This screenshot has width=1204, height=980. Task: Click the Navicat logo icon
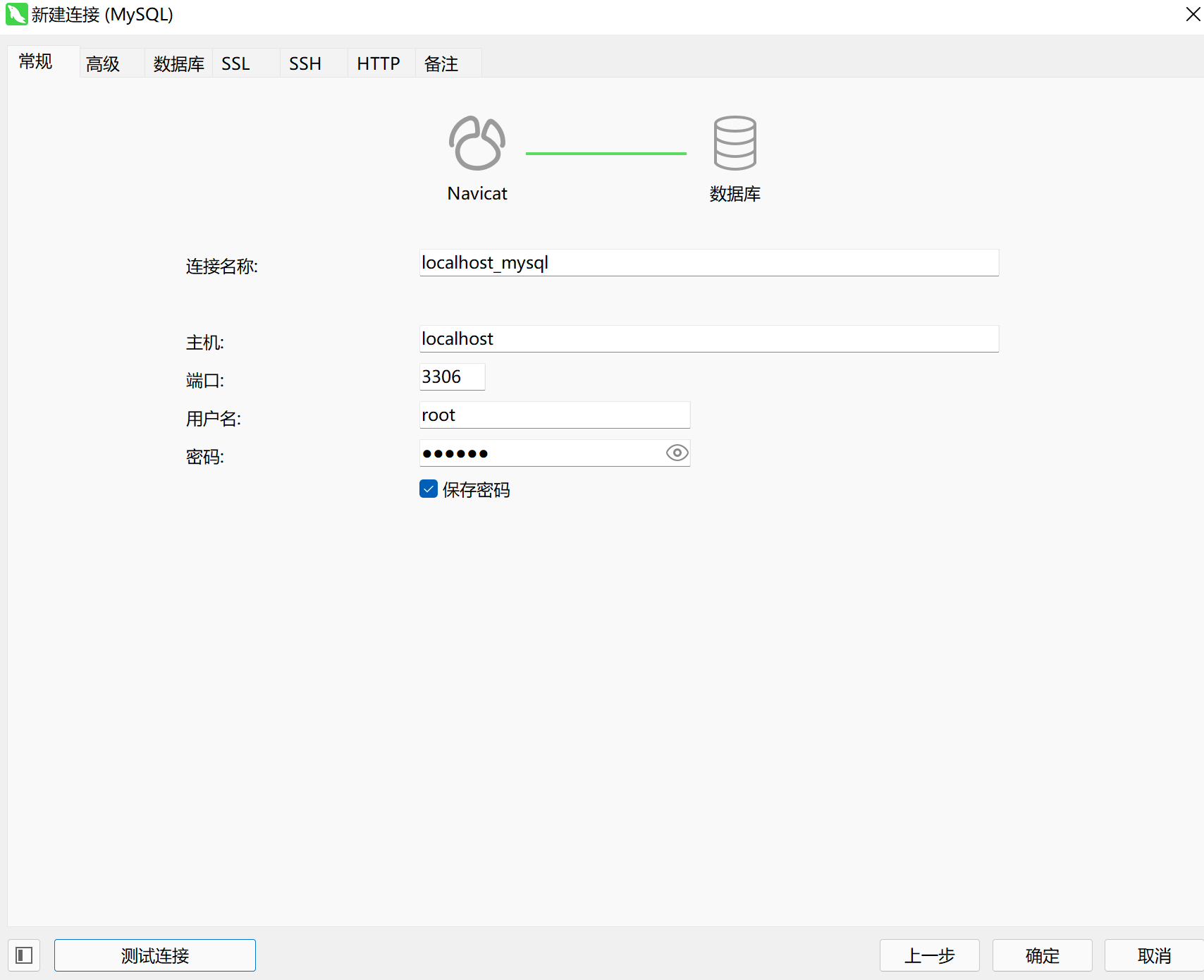coord(477,143)
